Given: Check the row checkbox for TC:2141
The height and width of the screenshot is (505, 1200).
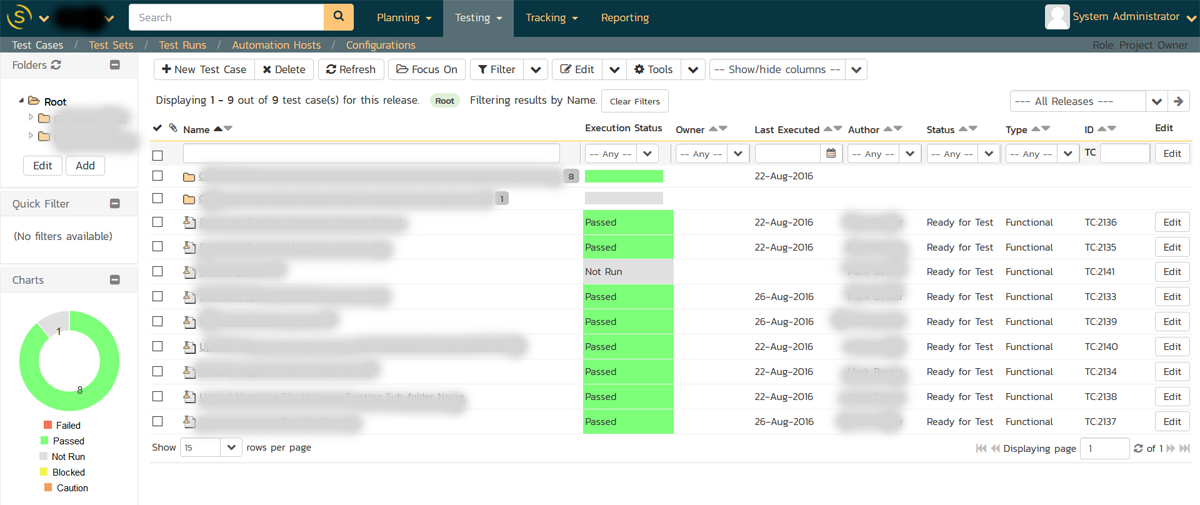Looking at the screenshot, I should point(157,271).
